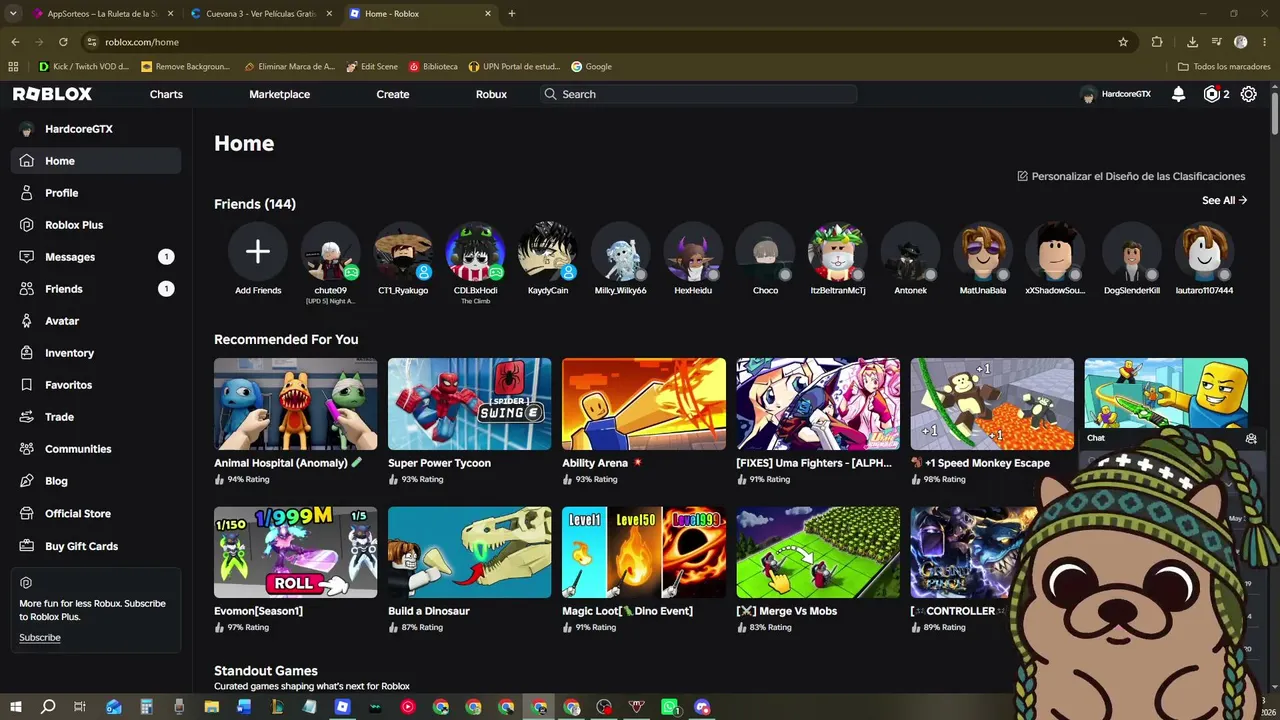Open Inventory from the sidebar
1280x720 pixels.
coord(96,353)
